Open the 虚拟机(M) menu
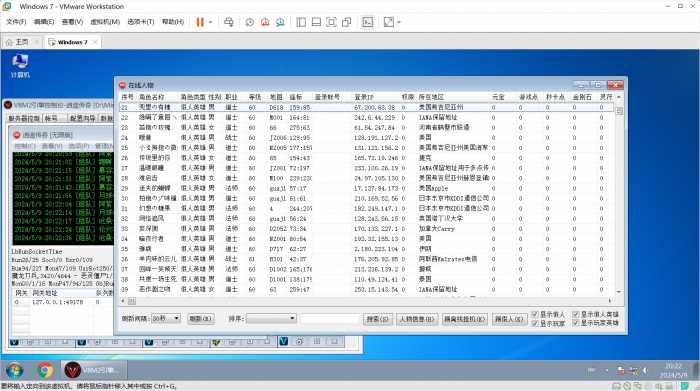 [x=105, y=22]
